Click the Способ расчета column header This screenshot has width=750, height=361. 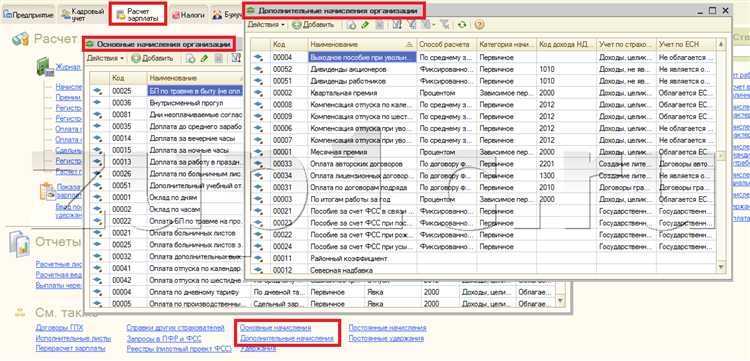pos(446,44)
